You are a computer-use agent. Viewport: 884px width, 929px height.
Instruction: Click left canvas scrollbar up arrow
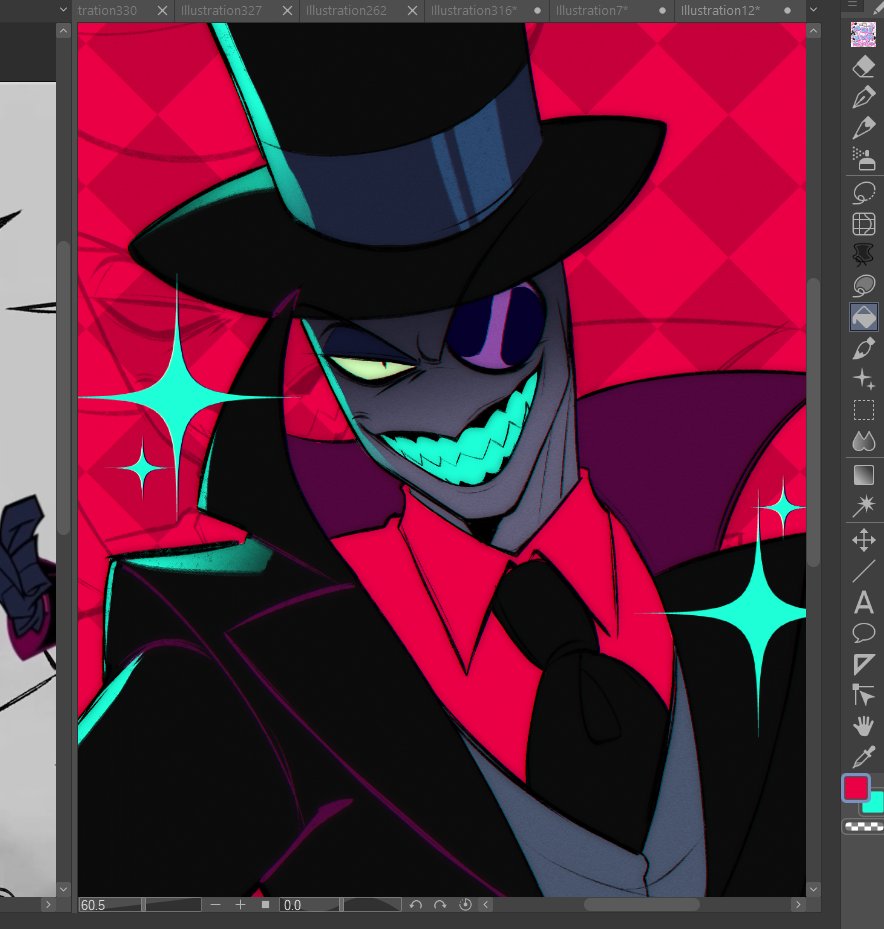63,31
